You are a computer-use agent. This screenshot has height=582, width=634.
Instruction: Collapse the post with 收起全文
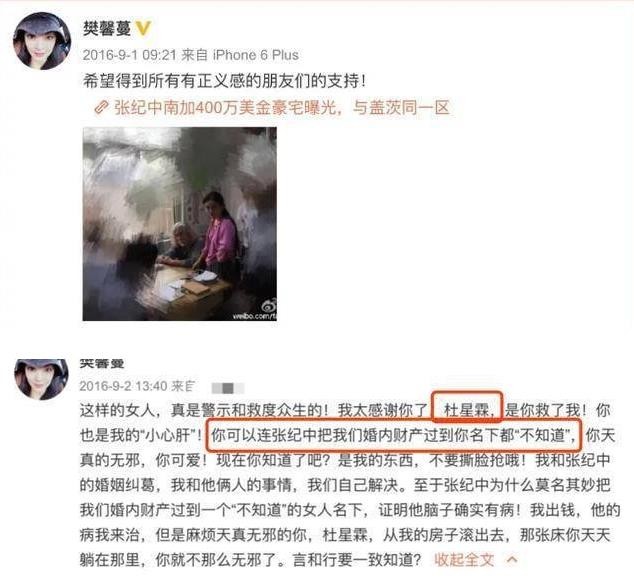click(x=464, y=560)
